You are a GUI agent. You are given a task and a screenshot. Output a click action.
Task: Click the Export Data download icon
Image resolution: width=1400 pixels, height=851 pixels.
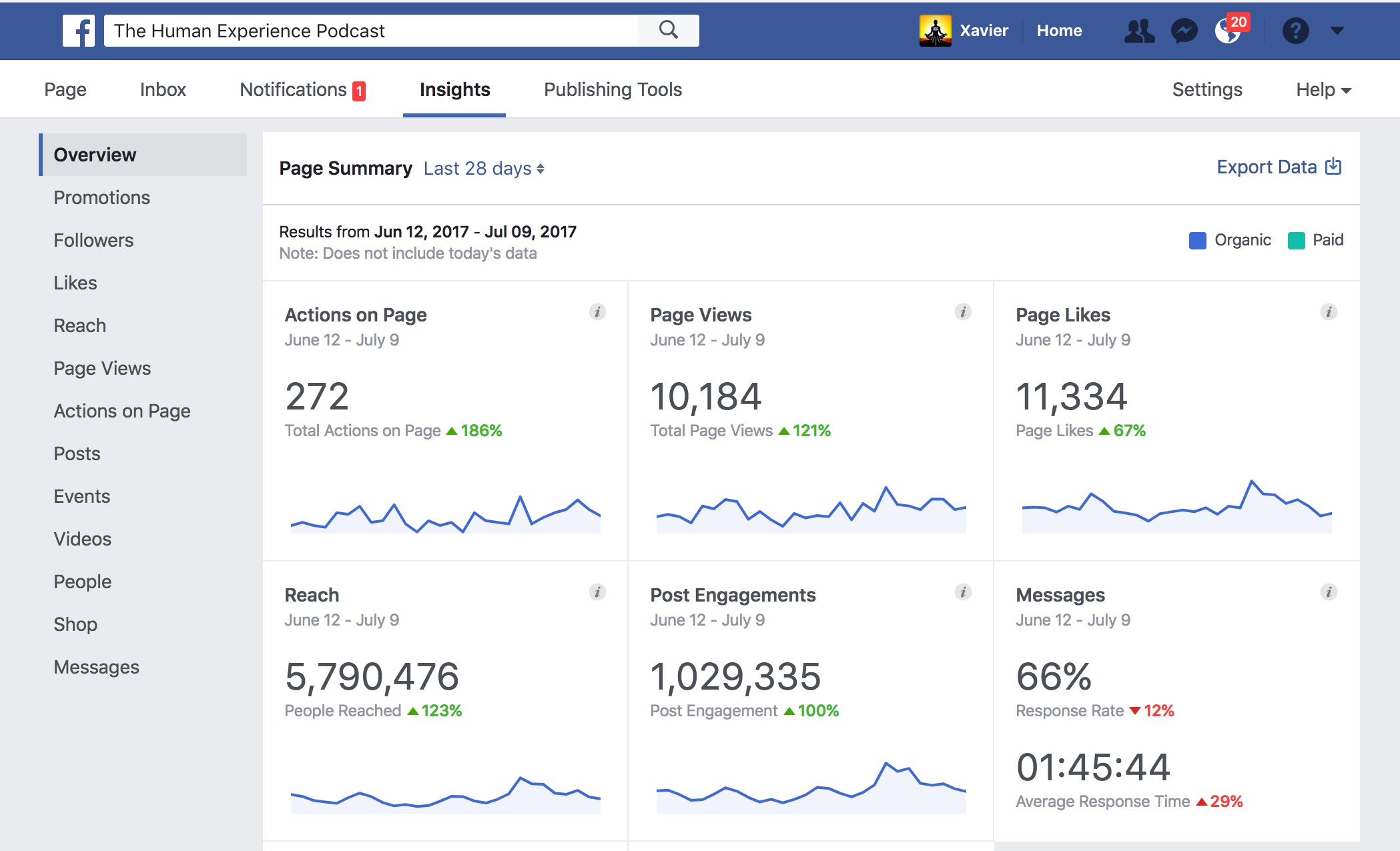(1333, 166)
